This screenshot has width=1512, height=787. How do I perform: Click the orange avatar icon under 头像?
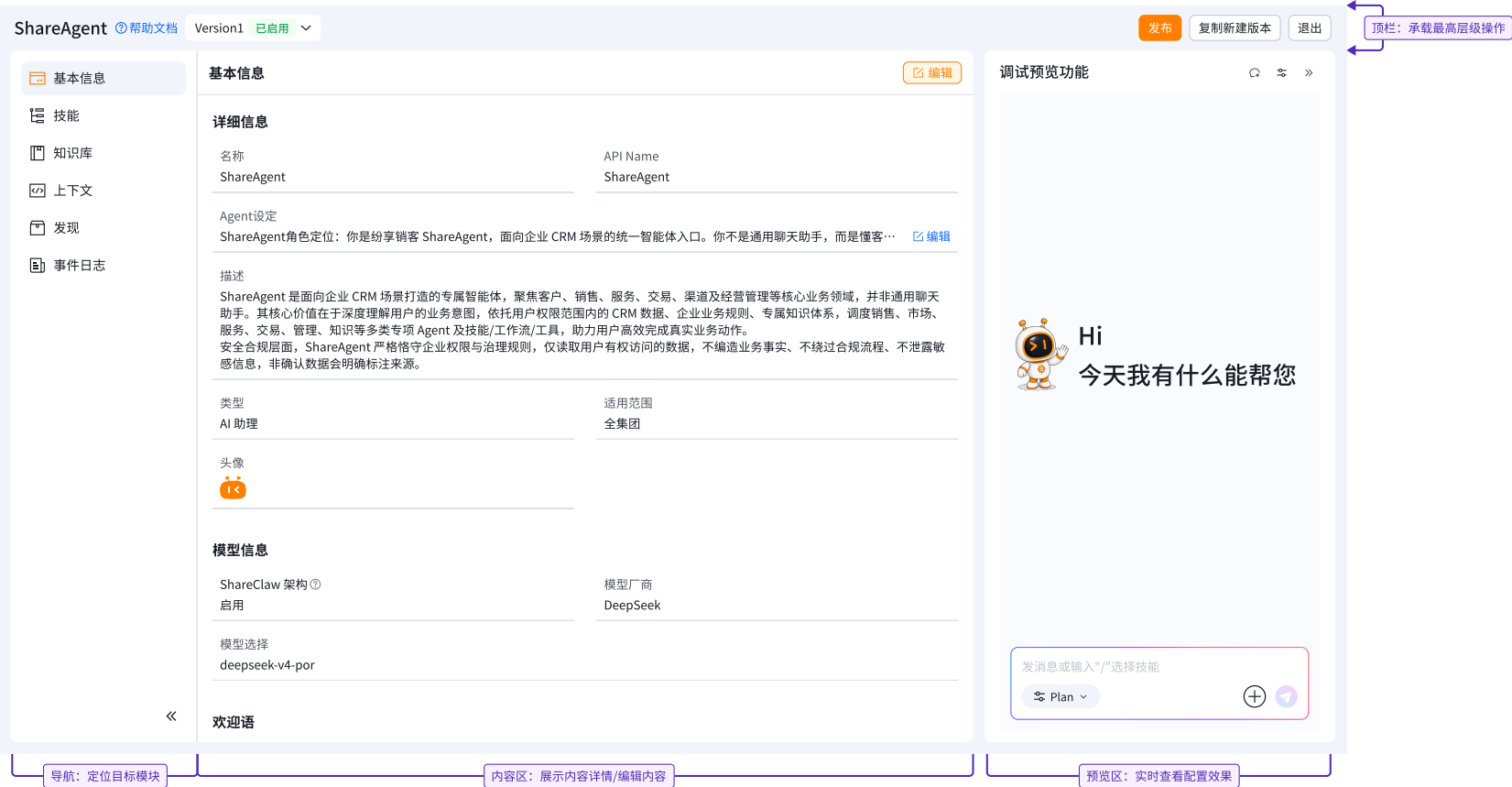point(233,488)
